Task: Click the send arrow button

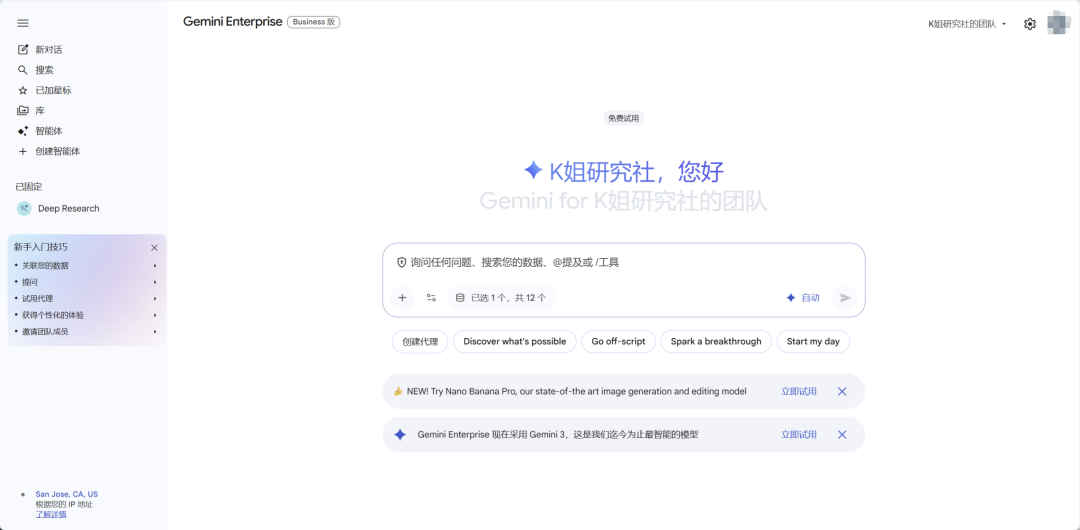Action: 845,298
